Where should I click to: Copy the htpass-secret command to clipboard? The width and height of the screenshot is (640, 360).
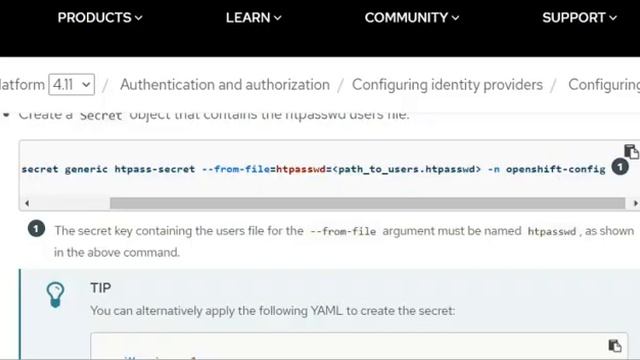pyautogui.click(x=631, y=151)
